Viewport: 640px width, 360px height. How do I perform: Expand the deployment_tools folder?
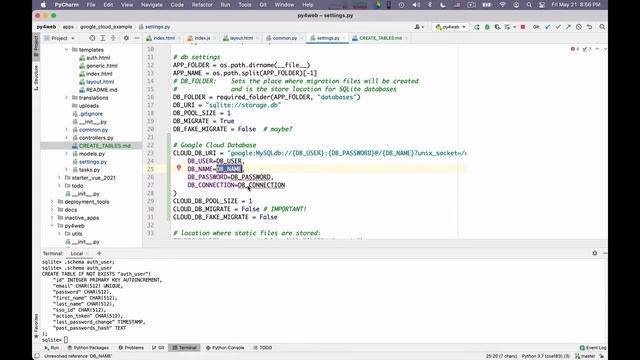pos(52,202)
